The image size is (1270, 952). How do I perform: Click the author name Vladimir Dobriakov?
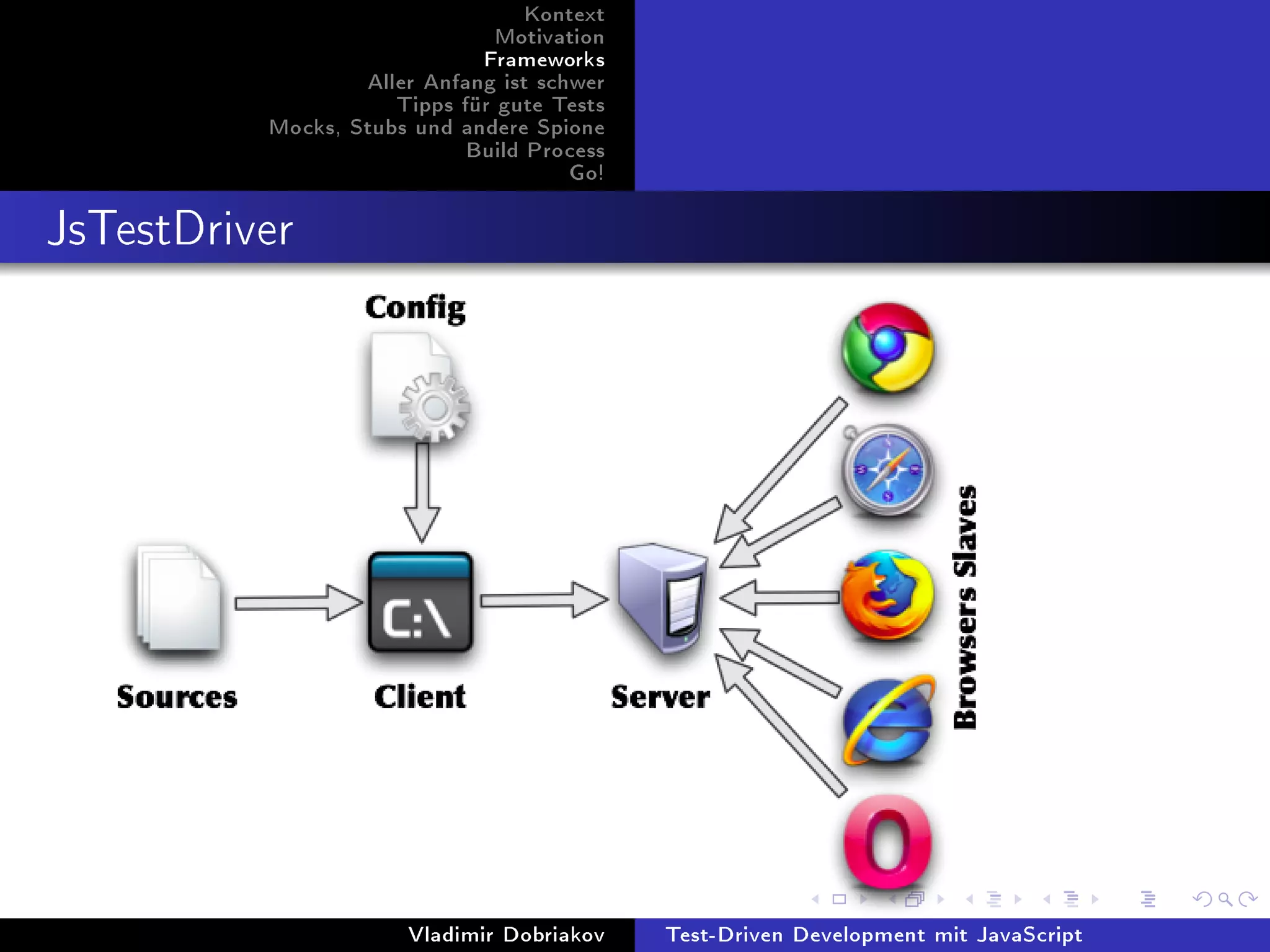[507, 935]
